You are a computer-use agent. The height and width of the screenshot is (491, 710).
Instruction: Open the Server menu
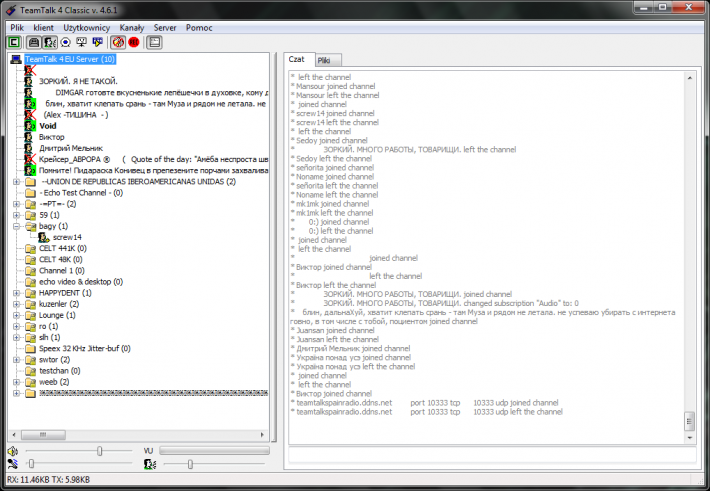click(165, 28)
